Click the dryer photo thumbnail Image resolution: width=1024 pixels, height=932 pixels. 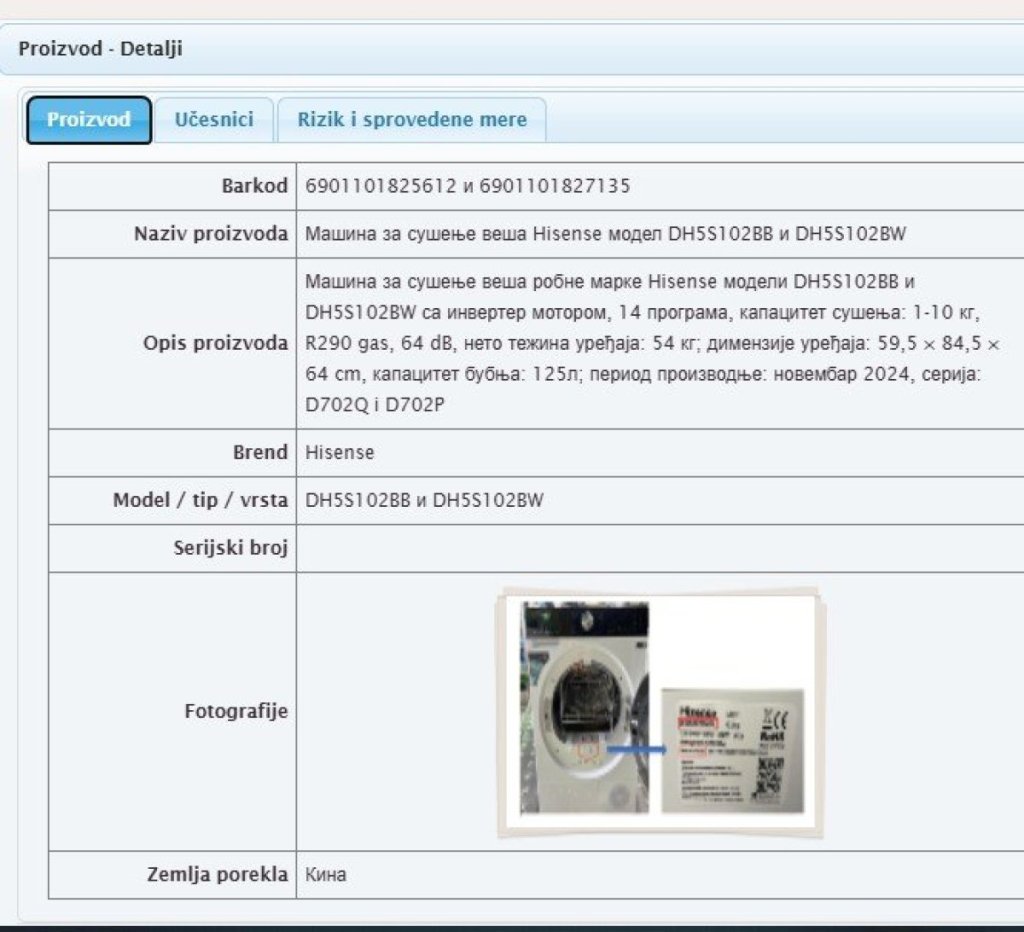[x=584, y=707]
